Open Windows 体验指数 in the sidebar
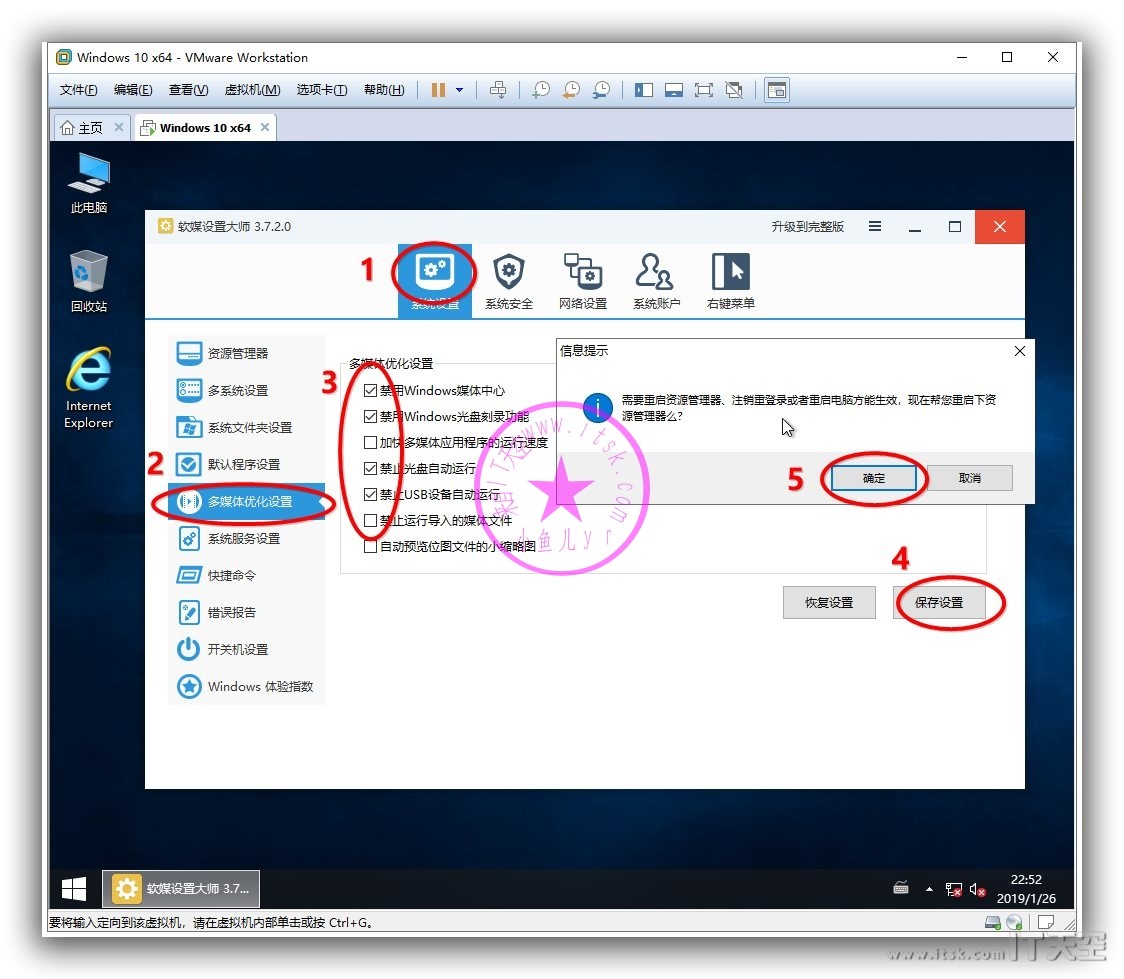The height and width of the screenshot is (979, 1124). click(x=246, y=687)
